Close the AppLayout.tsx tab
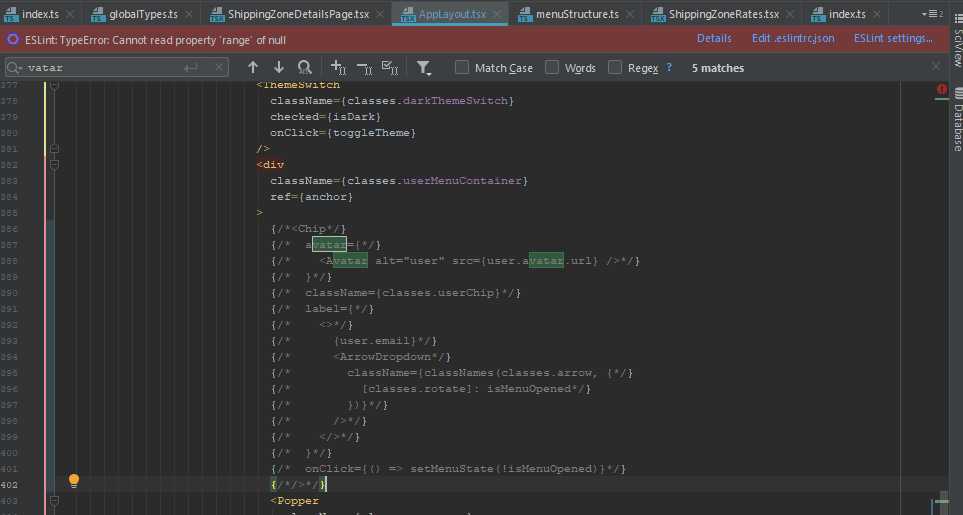 [497, 14]
